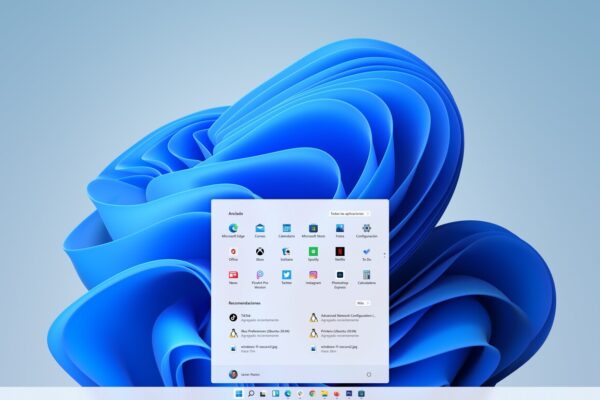Open File Explorer from the taskbar
600x400 pixels.
(324, 393)
